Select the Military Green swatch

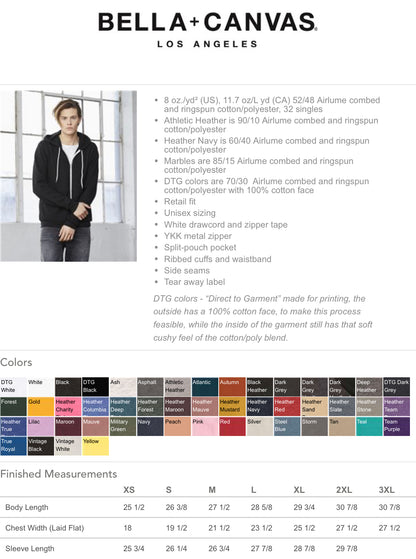pyautogui.click(x=123, y=426)
